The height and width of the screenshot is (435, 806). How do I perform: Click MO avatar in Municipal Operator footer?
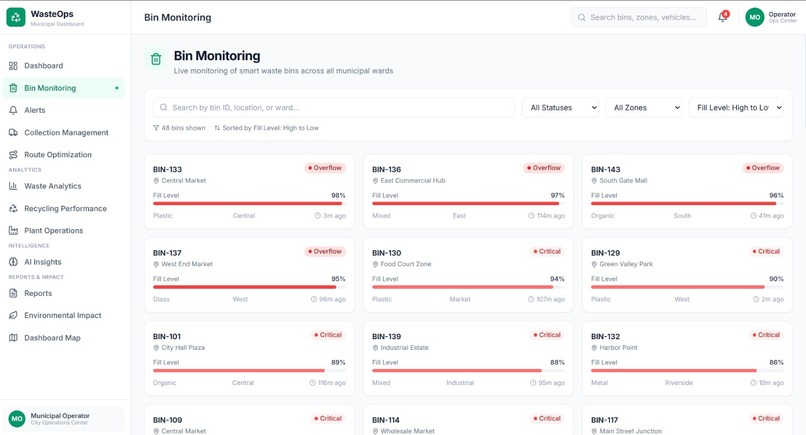(17, 419)
